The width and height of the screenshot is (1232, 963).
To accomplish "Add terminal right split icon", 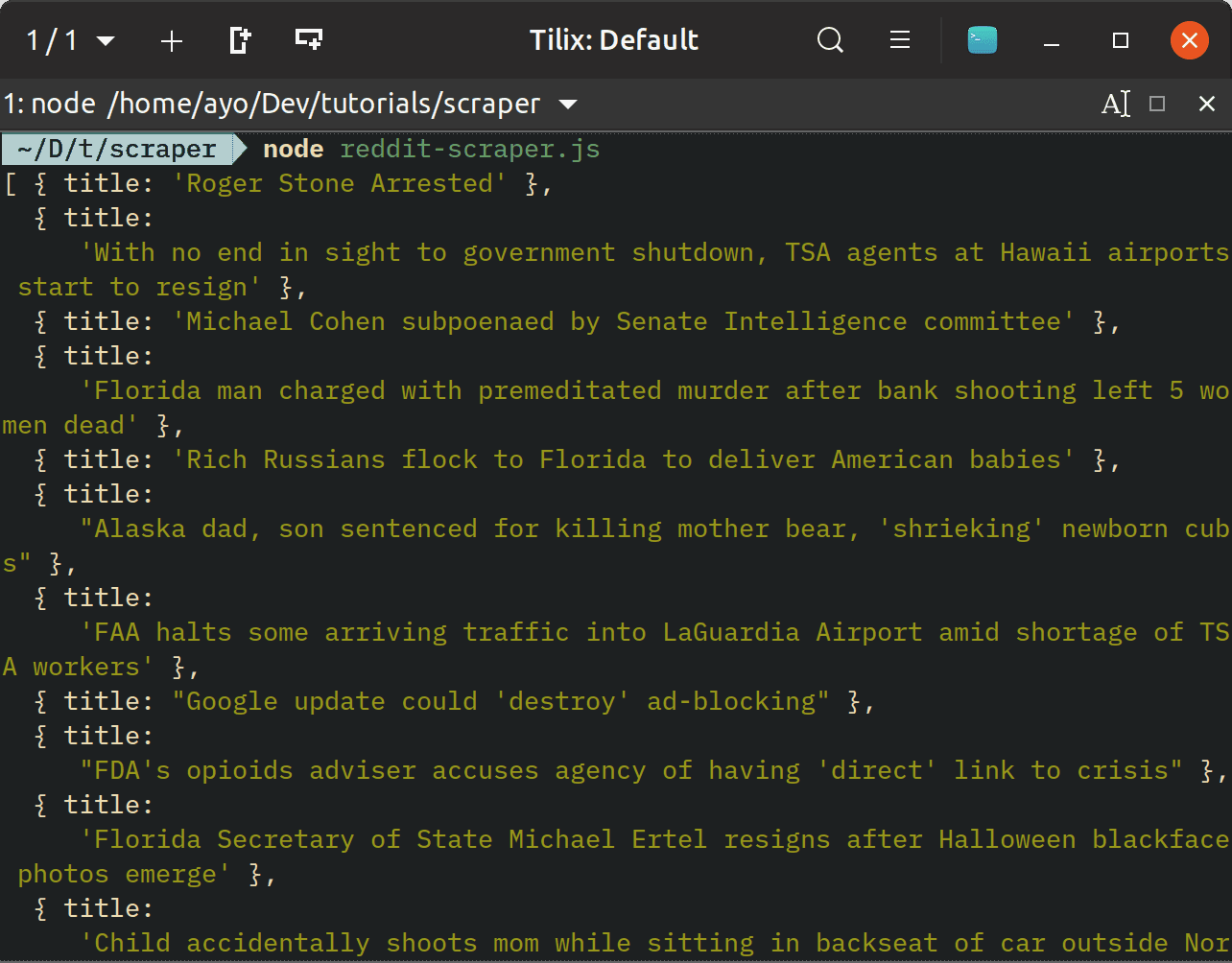I will pos(240,40).
